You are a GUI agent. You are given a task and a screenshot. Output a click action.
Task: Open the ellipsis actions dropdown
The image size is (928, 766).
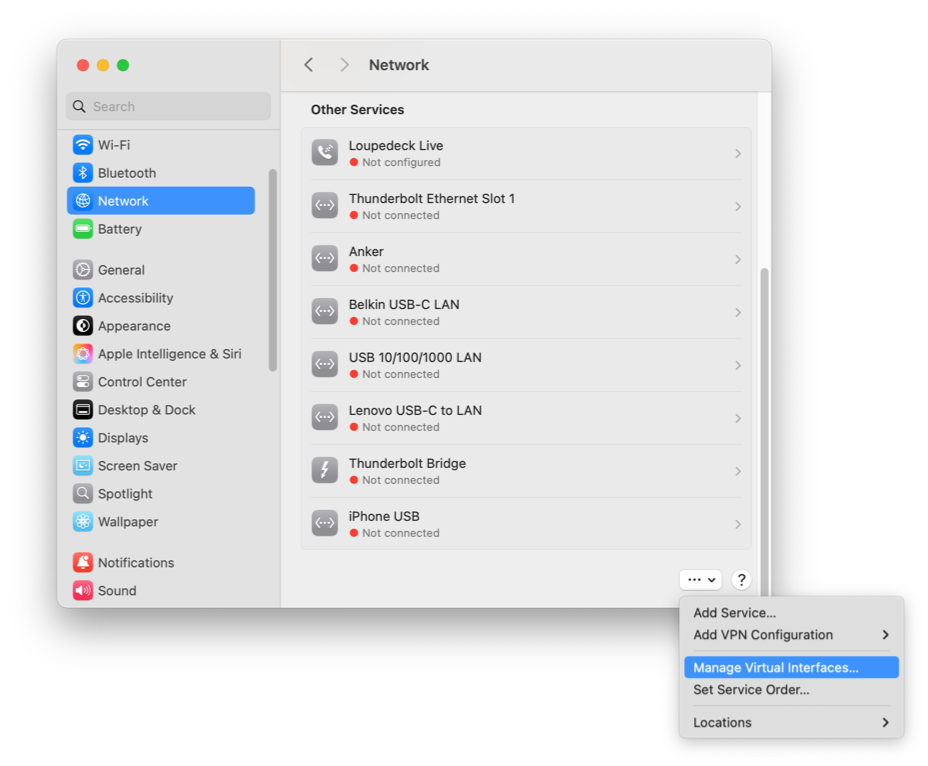coord(700,579)
